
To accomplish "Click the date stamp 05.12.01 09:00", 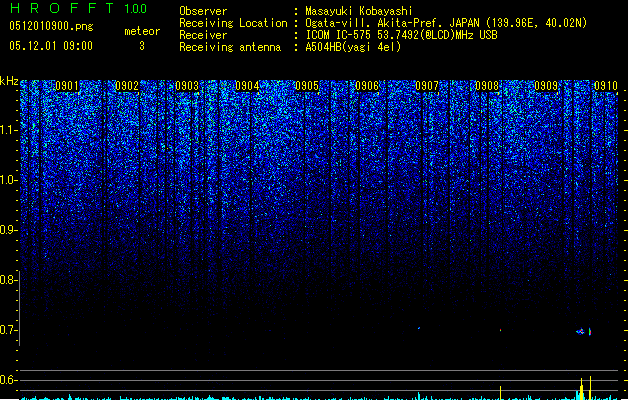I will [51, 46].
